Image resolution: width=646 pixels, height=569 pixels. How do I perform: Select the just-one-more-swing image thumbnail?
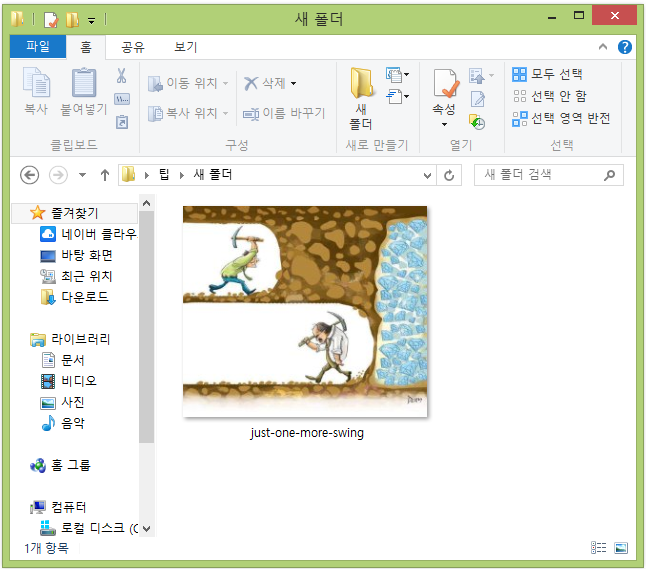tap(305, 311)
